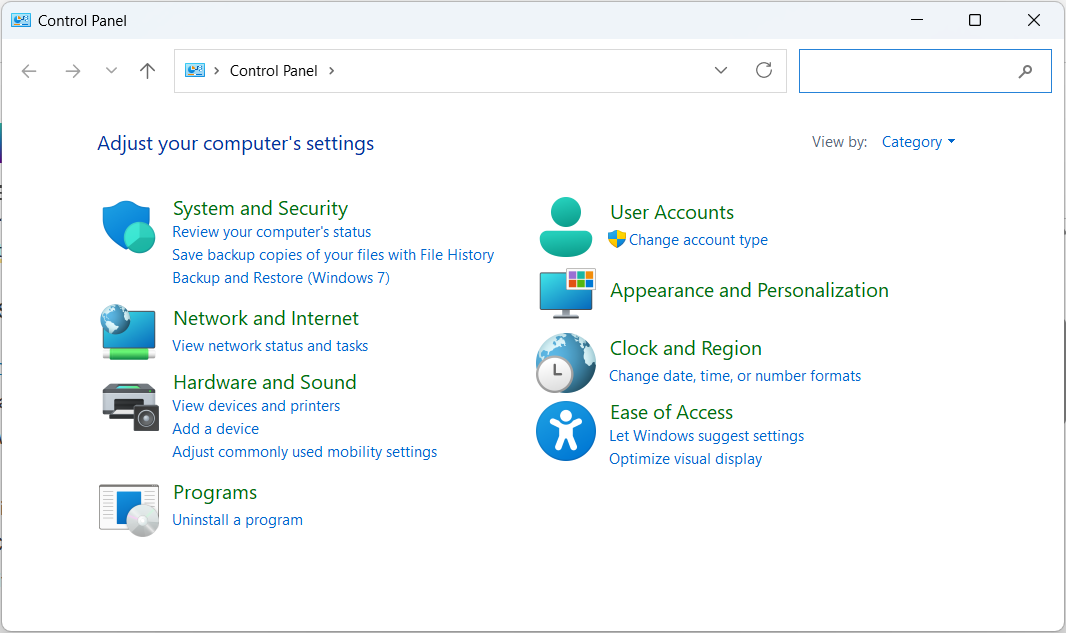This screenshot has width=1066, height=633.
Task: Open Change date, time, or number formats
Action: click(735, 376)
